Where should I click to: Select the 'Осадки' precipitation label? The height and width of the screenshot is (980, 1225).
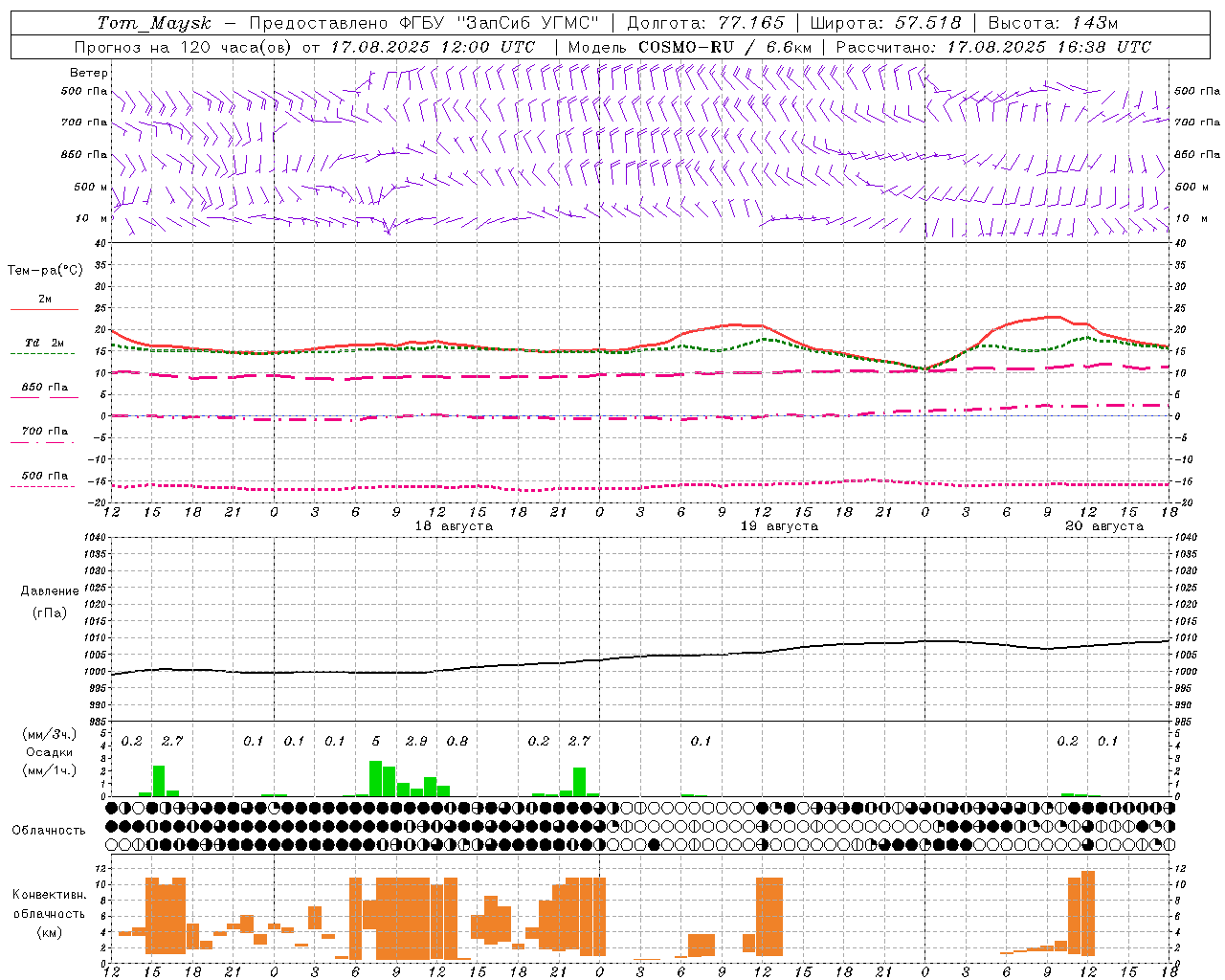pyautogui.click(x=50, y=753)
